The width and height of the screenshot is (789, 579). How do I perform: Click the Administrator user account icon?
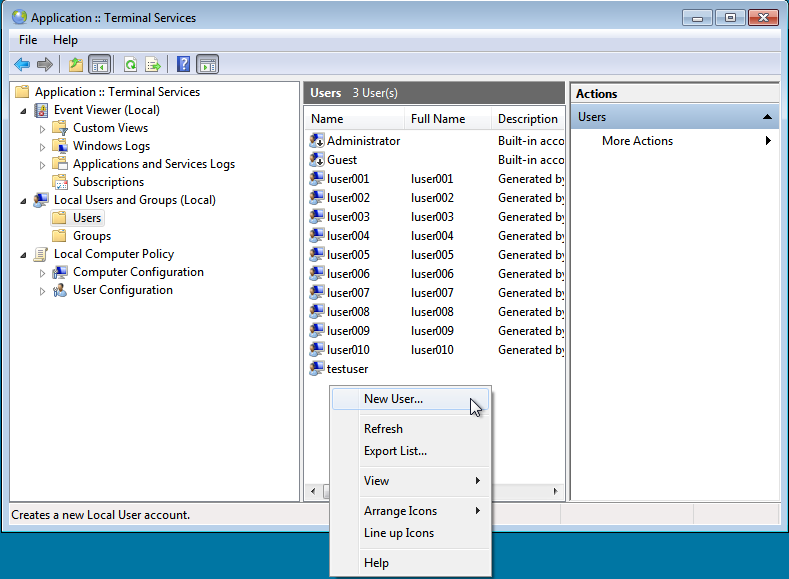[x=317, y=141]
